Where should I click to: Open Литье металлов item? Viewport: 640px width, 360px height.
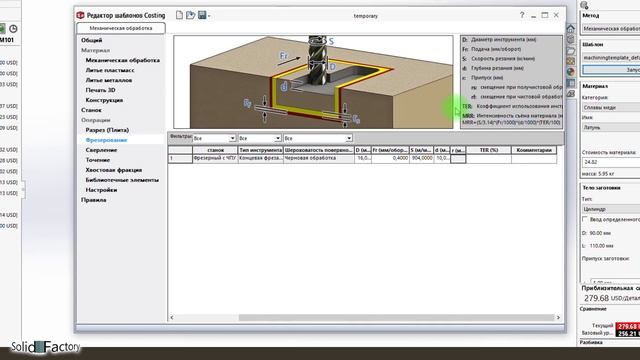point(109,80)
